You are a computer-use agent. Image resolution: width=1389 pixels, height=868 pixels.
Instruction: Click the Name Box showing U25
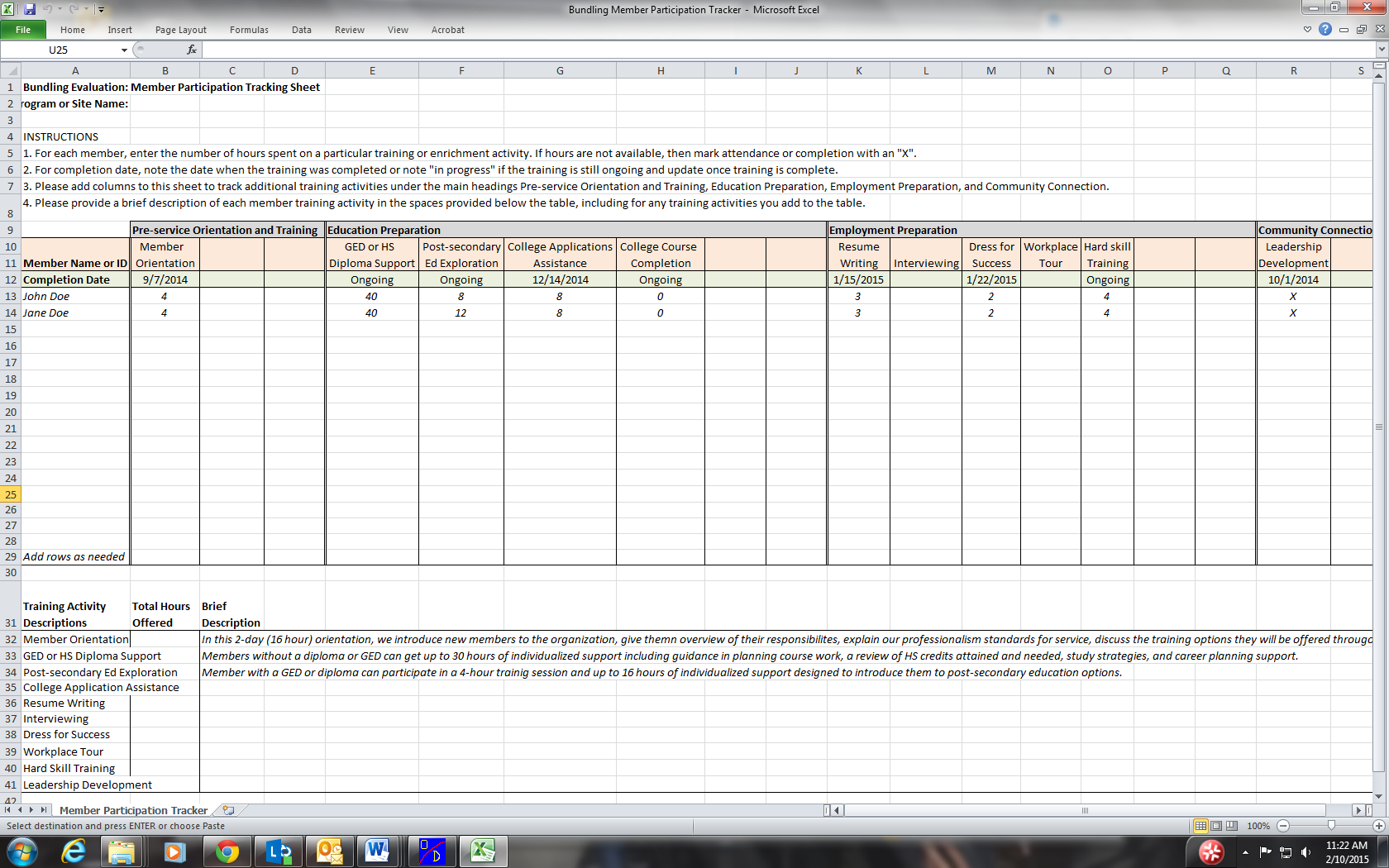pos(58,50)
